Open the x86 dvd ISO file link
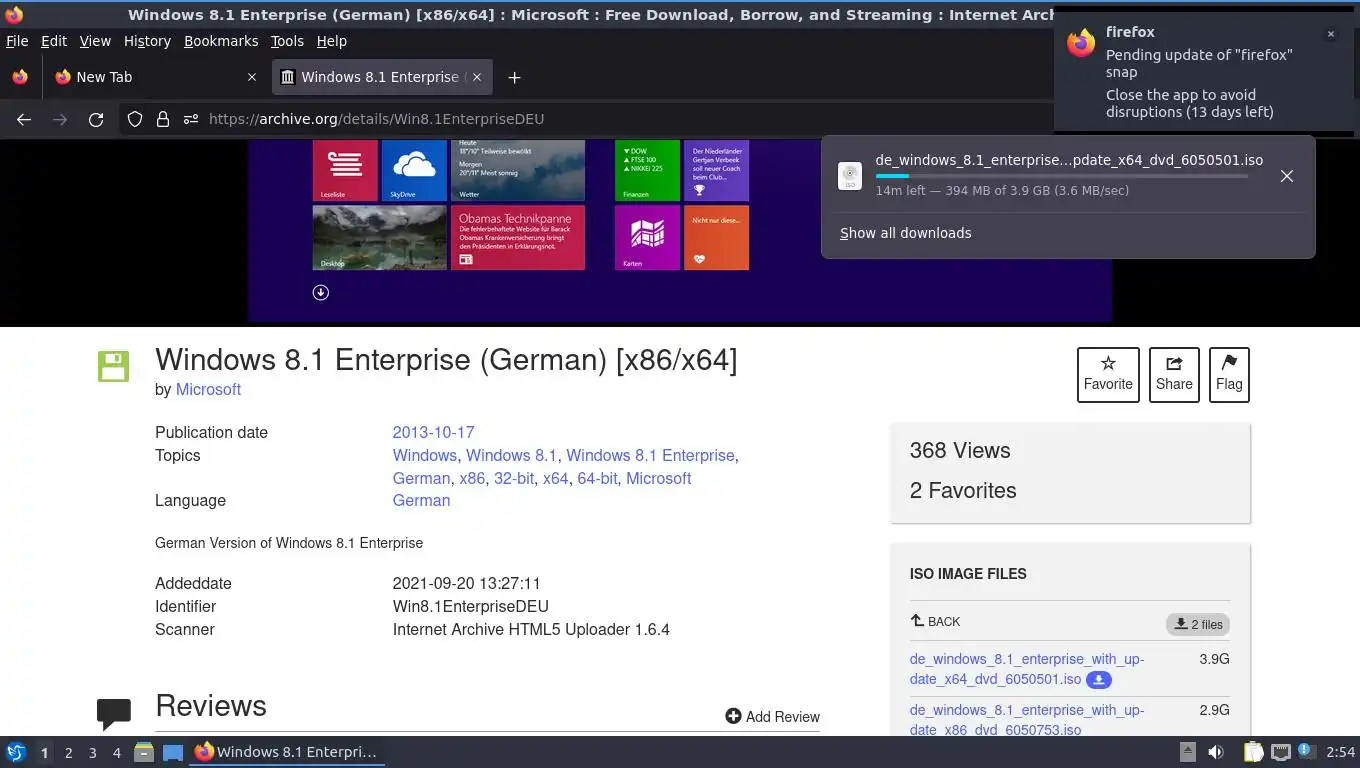Image resolution: width=1360 pixels, height=768 pixels. click(1027, 720)
